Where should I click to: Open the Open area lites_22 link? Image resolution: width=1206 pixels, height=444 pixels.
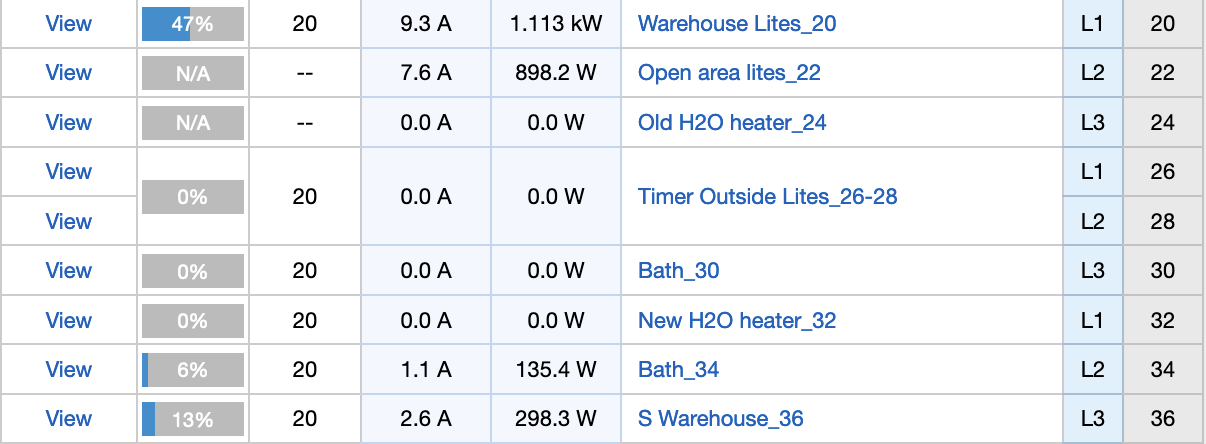click(729, 73)
